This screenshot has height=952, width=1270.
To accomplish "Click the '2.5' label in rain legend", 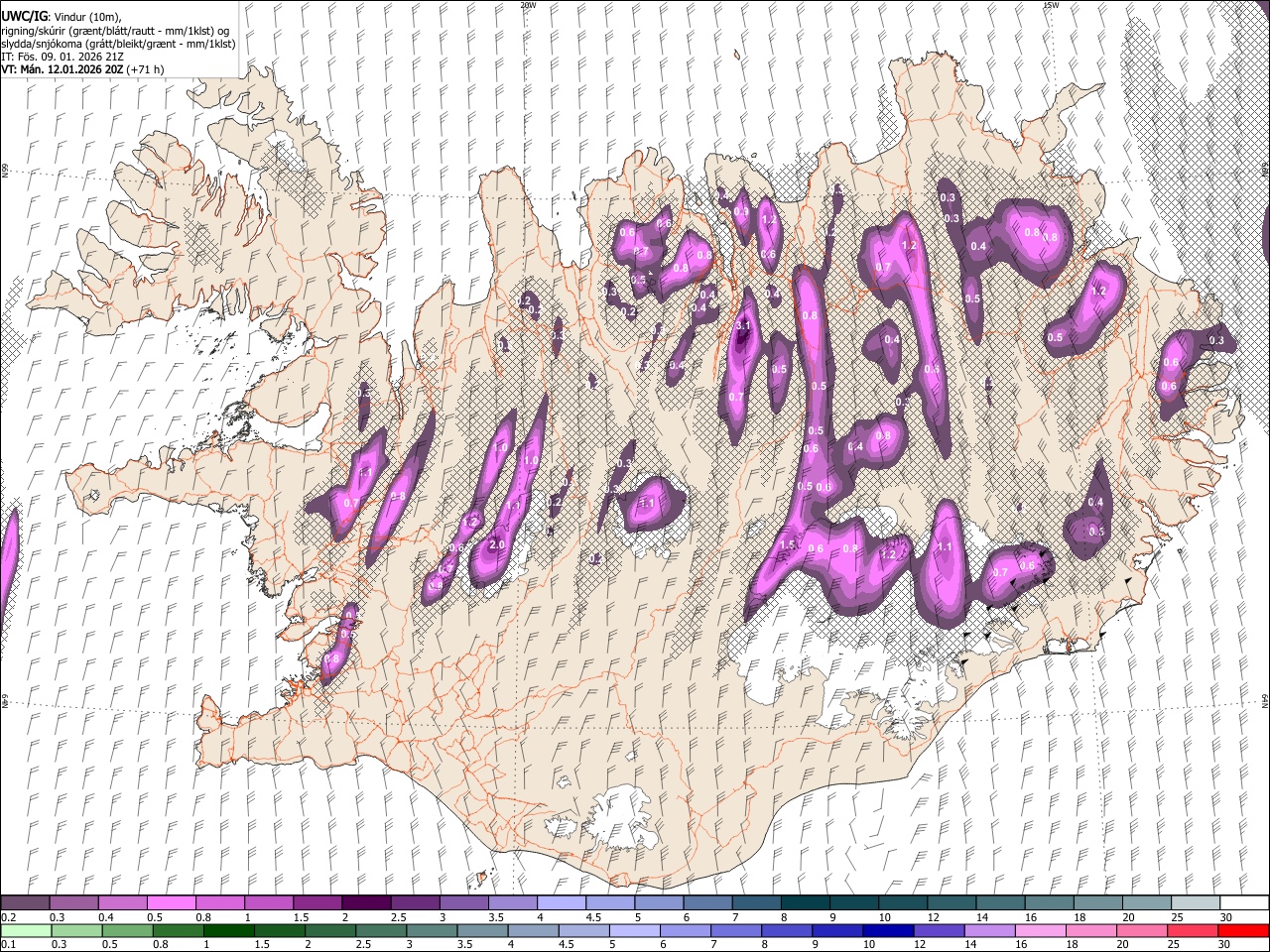I will pyautogui.click(x=363, y=944).
